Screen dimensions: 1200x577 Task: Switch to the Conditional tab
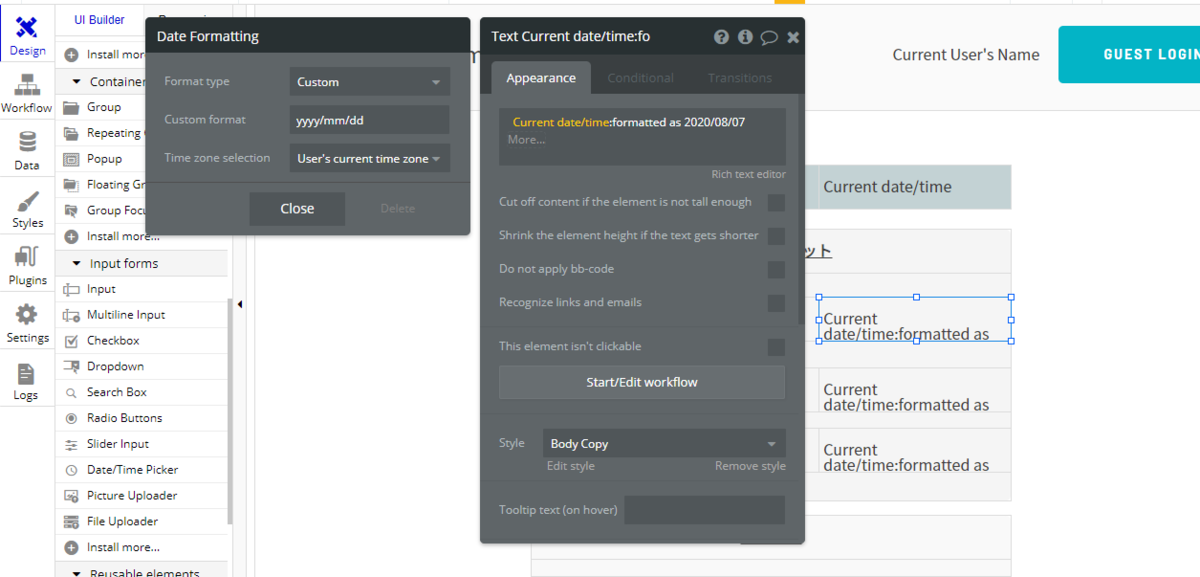point(640,78)
